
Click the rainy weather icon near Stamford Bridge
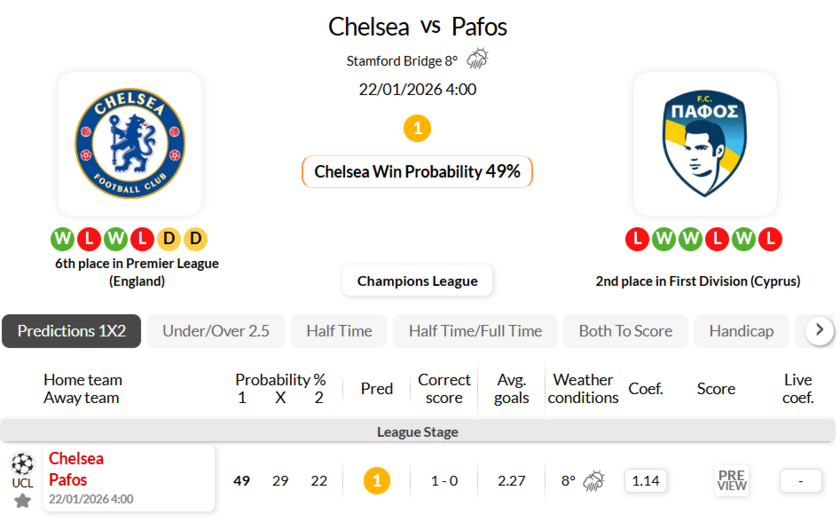coord(477,60)
